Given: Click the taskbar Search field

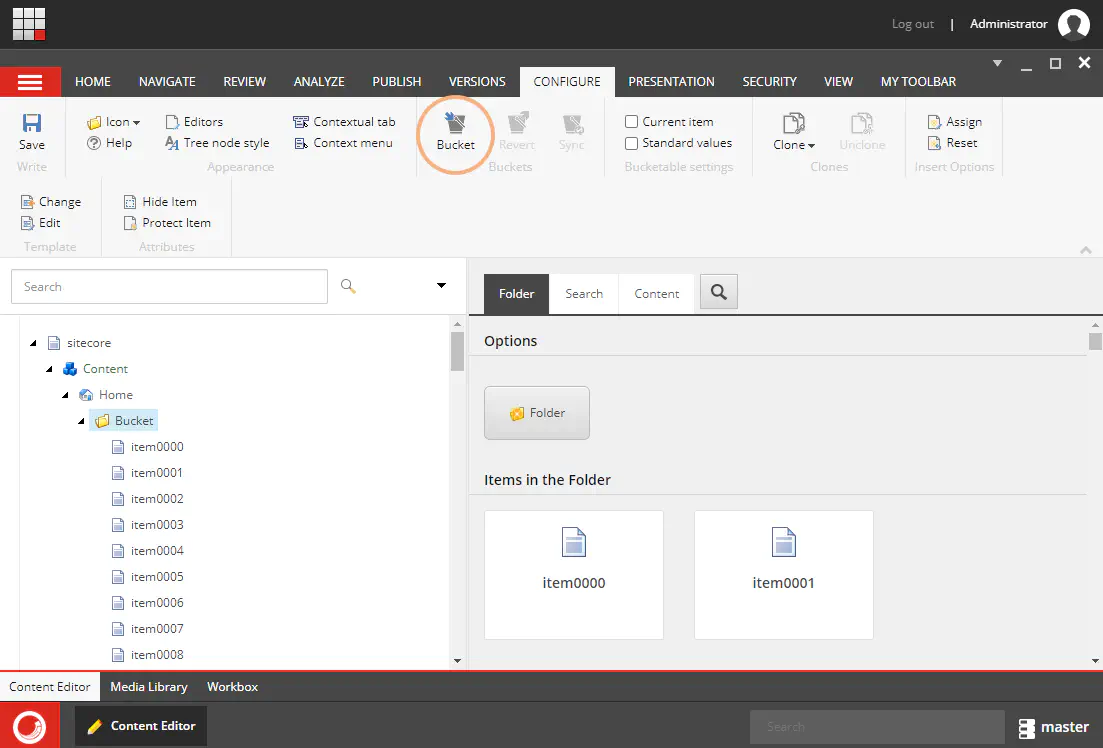Looking at the screenshot, I should (877, 727).
